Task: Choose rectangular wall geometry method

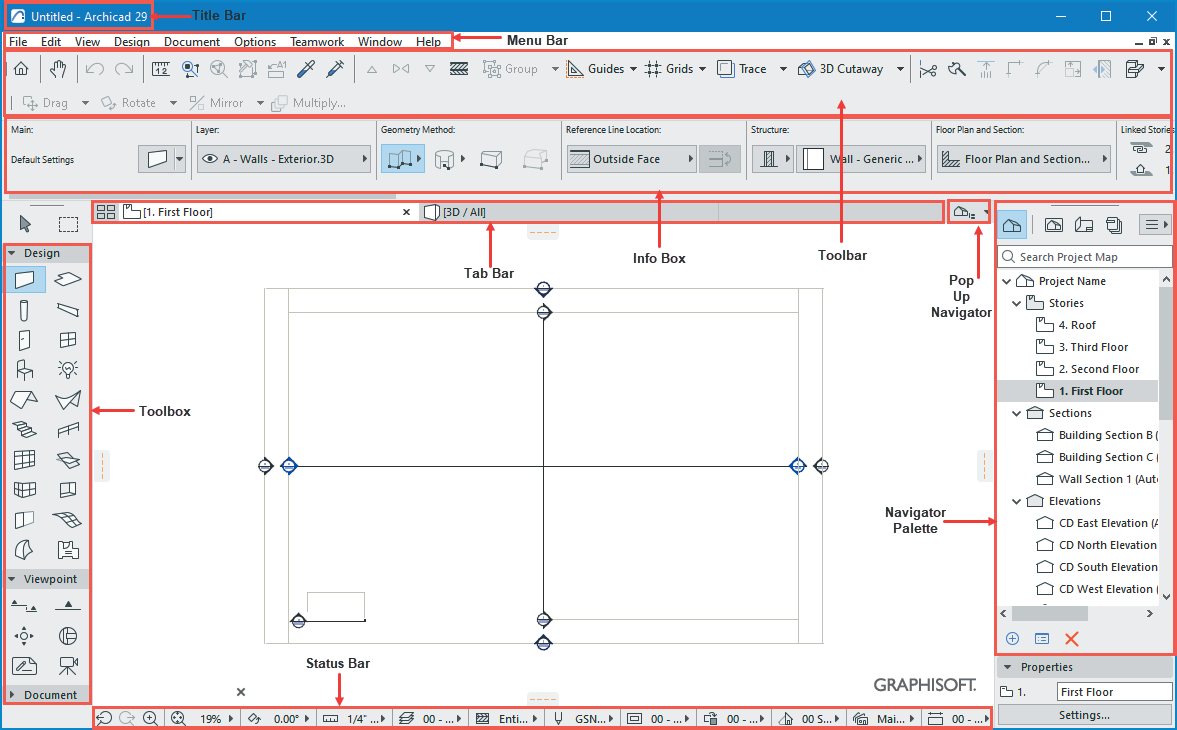Action: (490, 159)
